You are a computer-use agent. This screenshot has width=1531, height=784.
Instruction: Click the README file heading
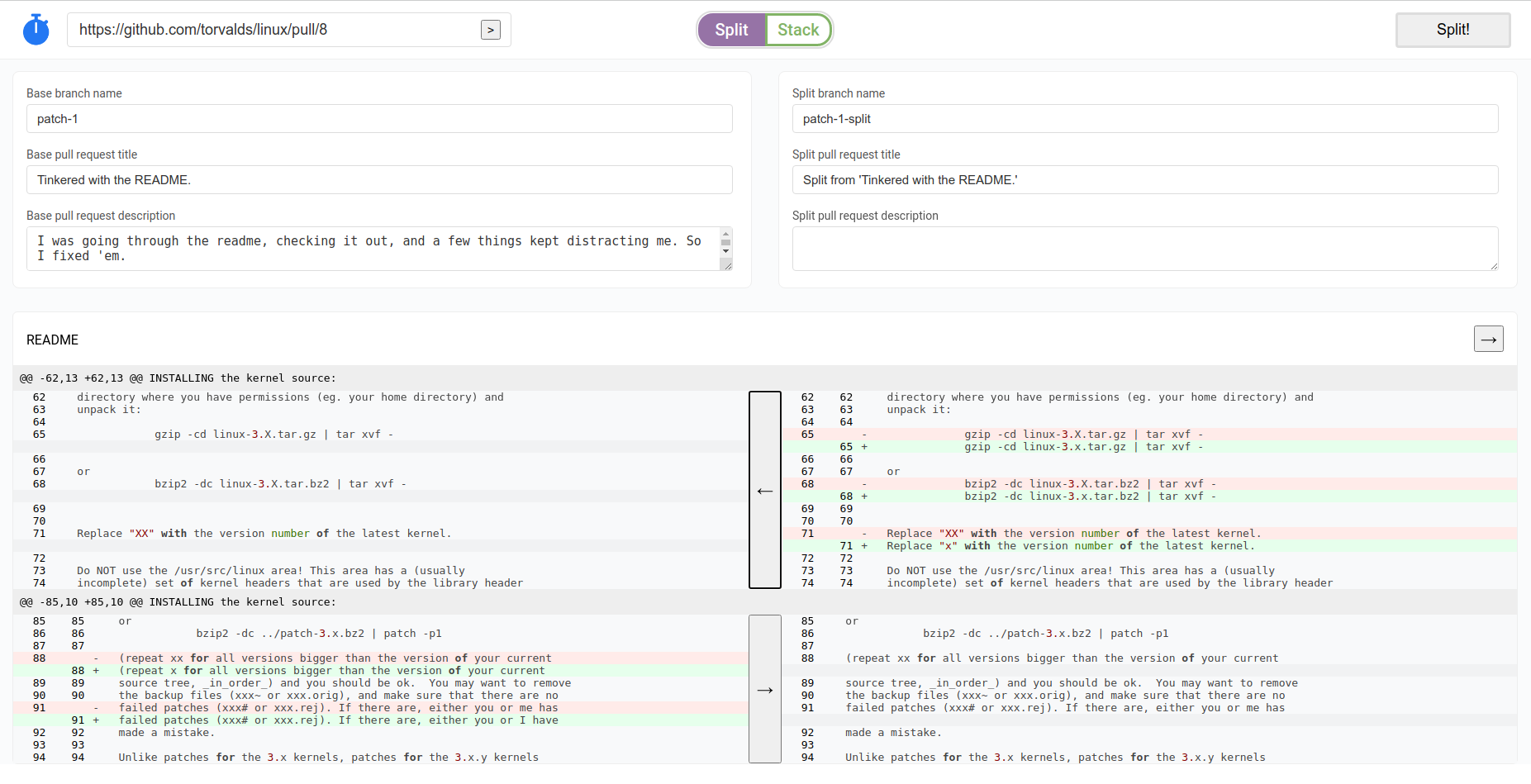(52, 340)
